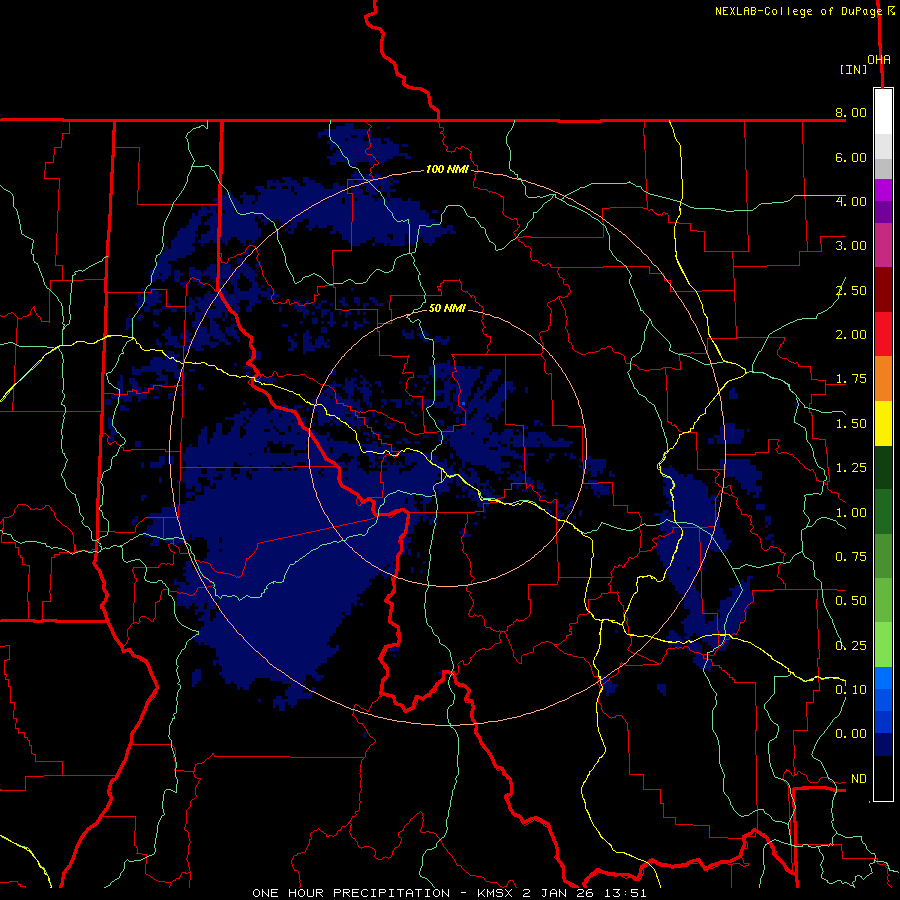Click the light green swatch beside 0.25
The image size is (900, 900).
pyautogui.click(x=883, y=645)
